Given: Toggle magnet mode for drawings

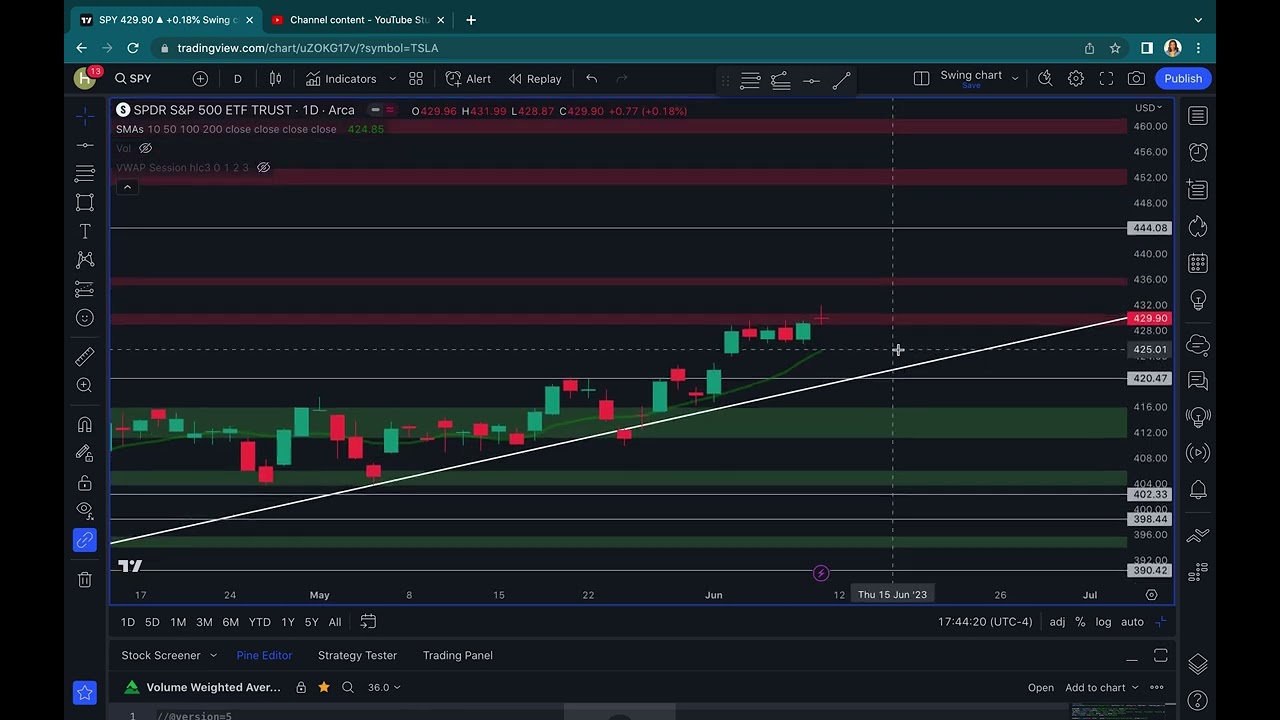Looking at the screenshot, I should pos(85,424).
